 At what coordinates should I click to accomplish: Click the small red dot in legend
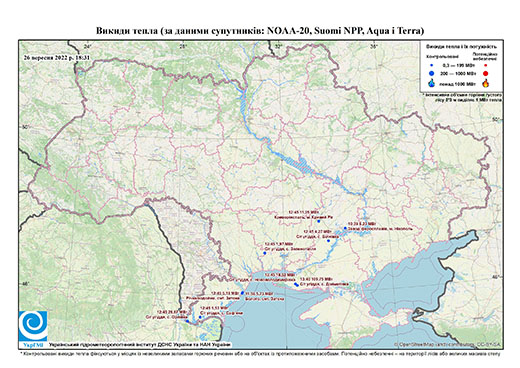tap(486, 65)
